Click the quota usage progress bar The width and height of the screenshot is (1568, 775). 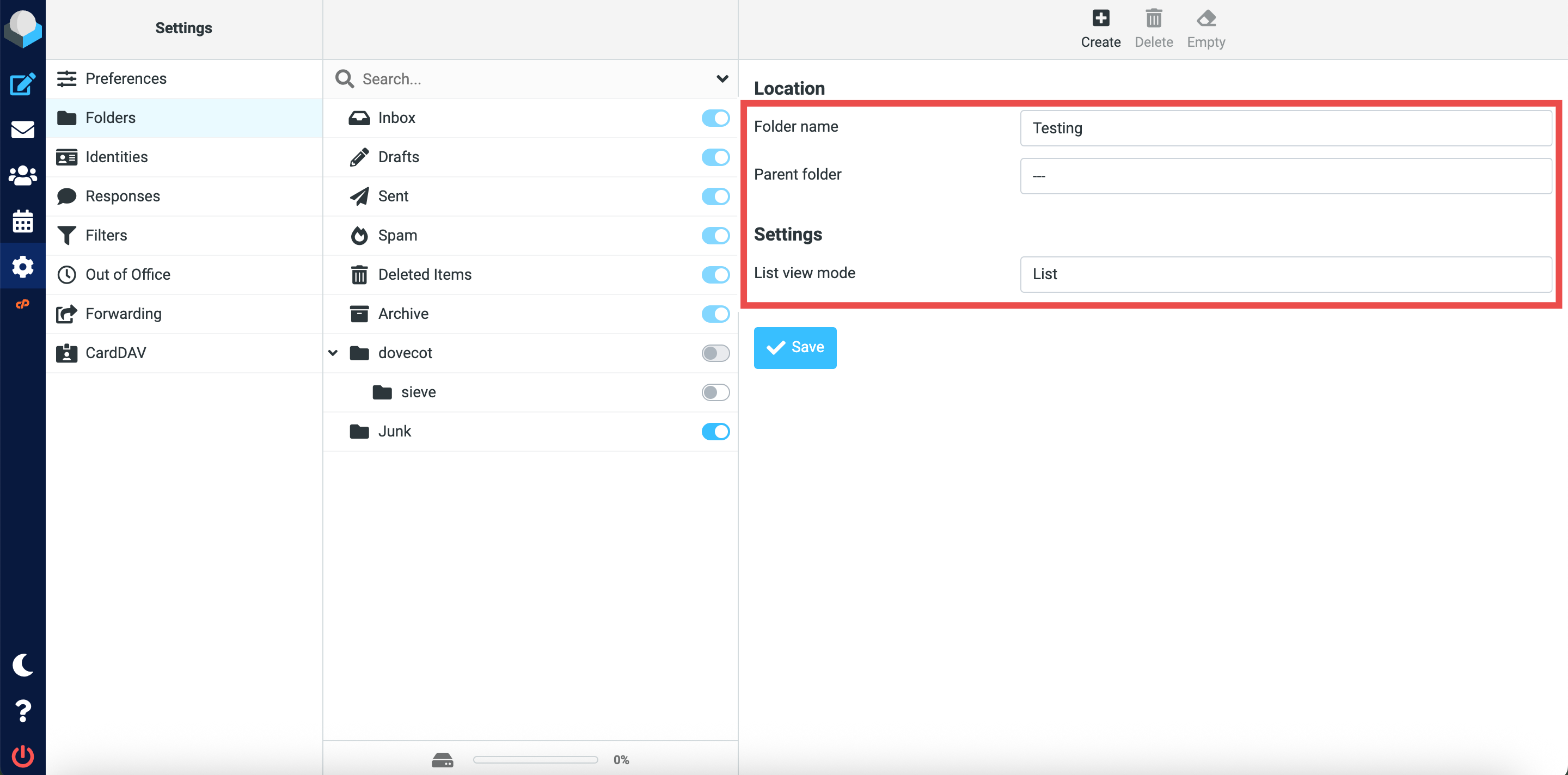click(x=535, y=759)
